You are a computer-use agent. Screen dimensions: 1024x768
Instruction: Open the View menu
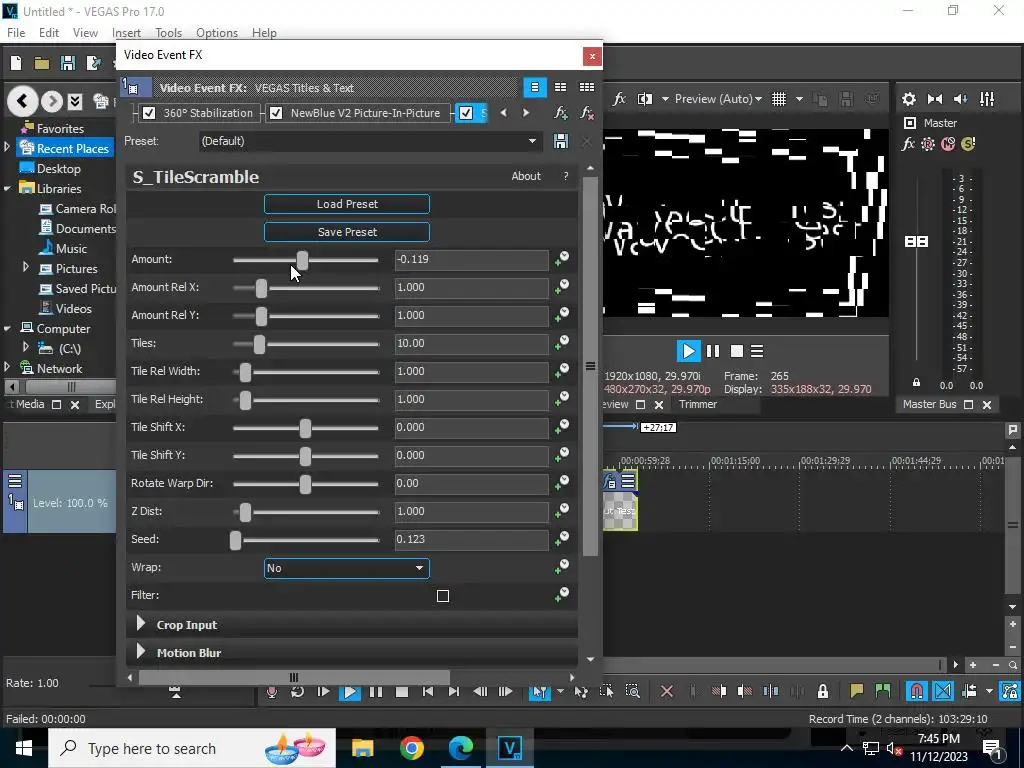tap(85, 33)
